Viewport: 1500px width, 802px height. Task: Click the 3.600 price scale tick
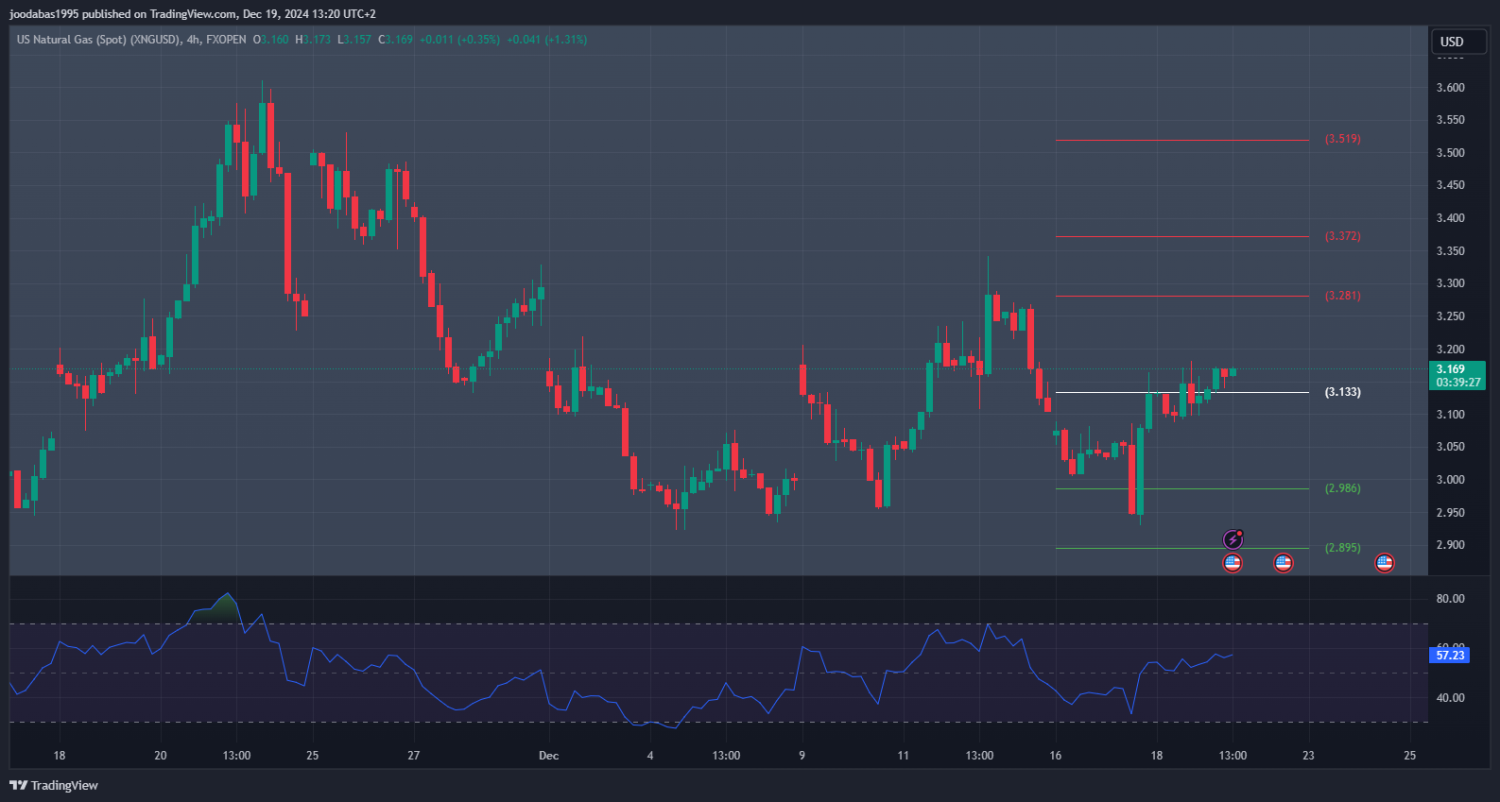1450,88
